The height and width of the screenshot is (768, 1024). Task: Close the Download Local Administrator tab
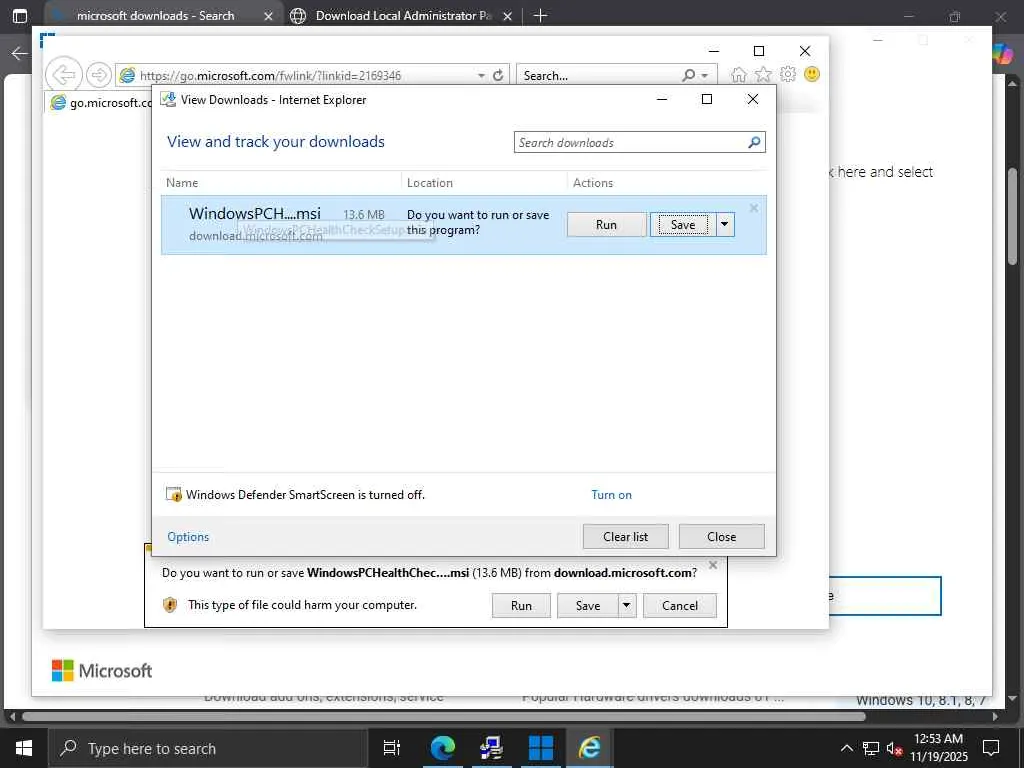click(x=507, y=16)
